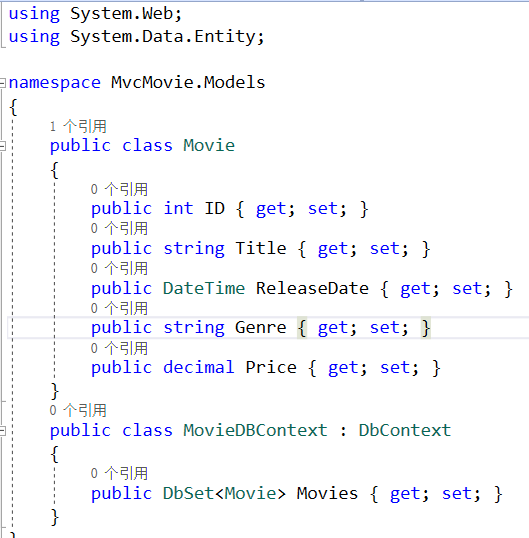The image size is (529, 538).
Task: Click the closing brace of the Movie class
Action: coord(55,391)
